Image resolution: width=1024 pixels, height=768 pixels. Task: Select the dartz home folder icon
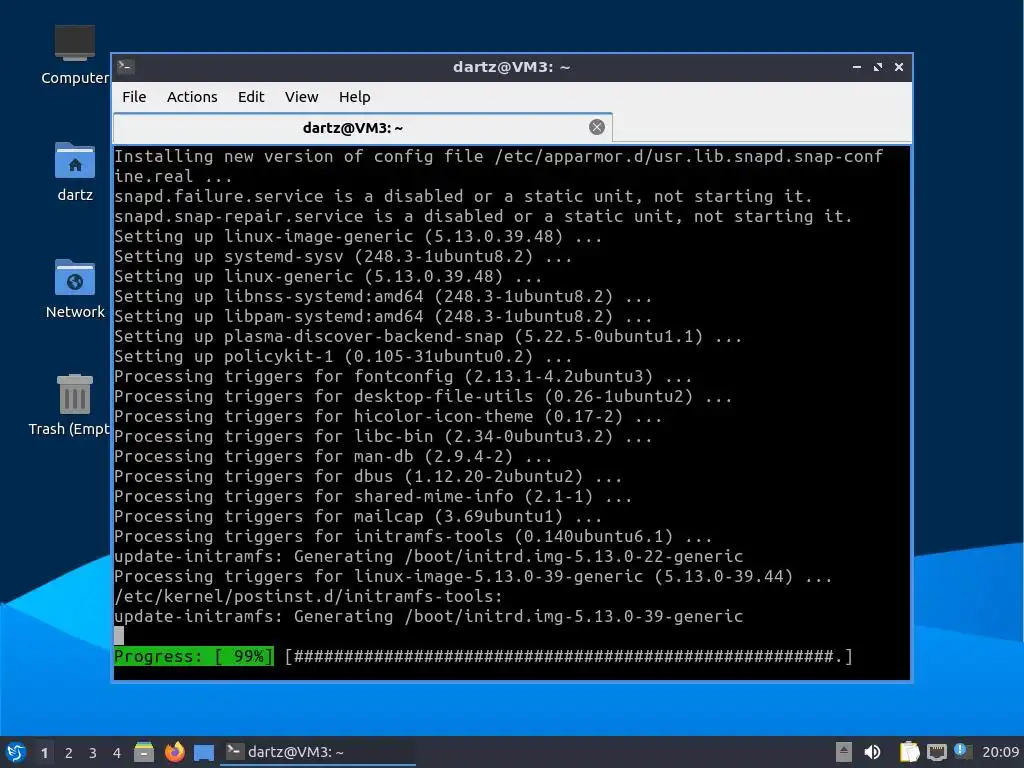point(74,172)
